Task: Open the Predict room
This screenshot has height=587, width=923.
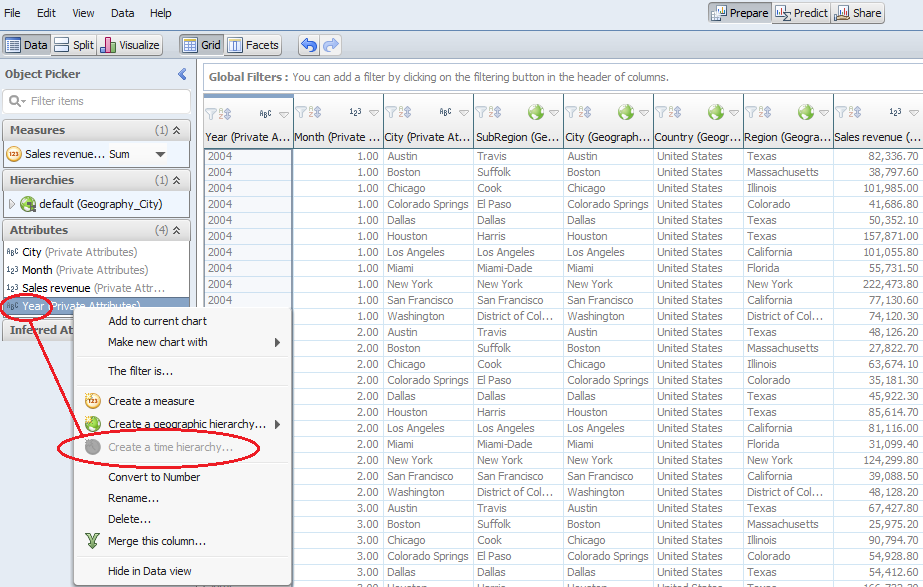Action: tap(801, 13)
